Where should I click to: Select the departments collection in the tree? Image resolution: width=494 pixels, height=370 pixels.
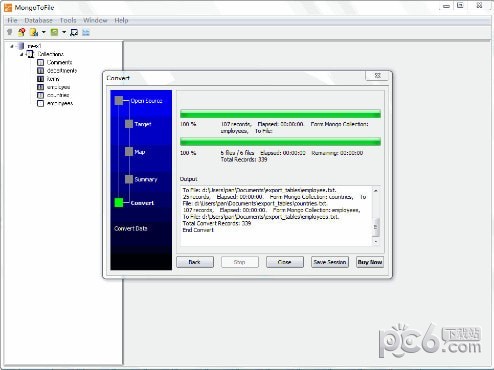click(x=62, y=71)
